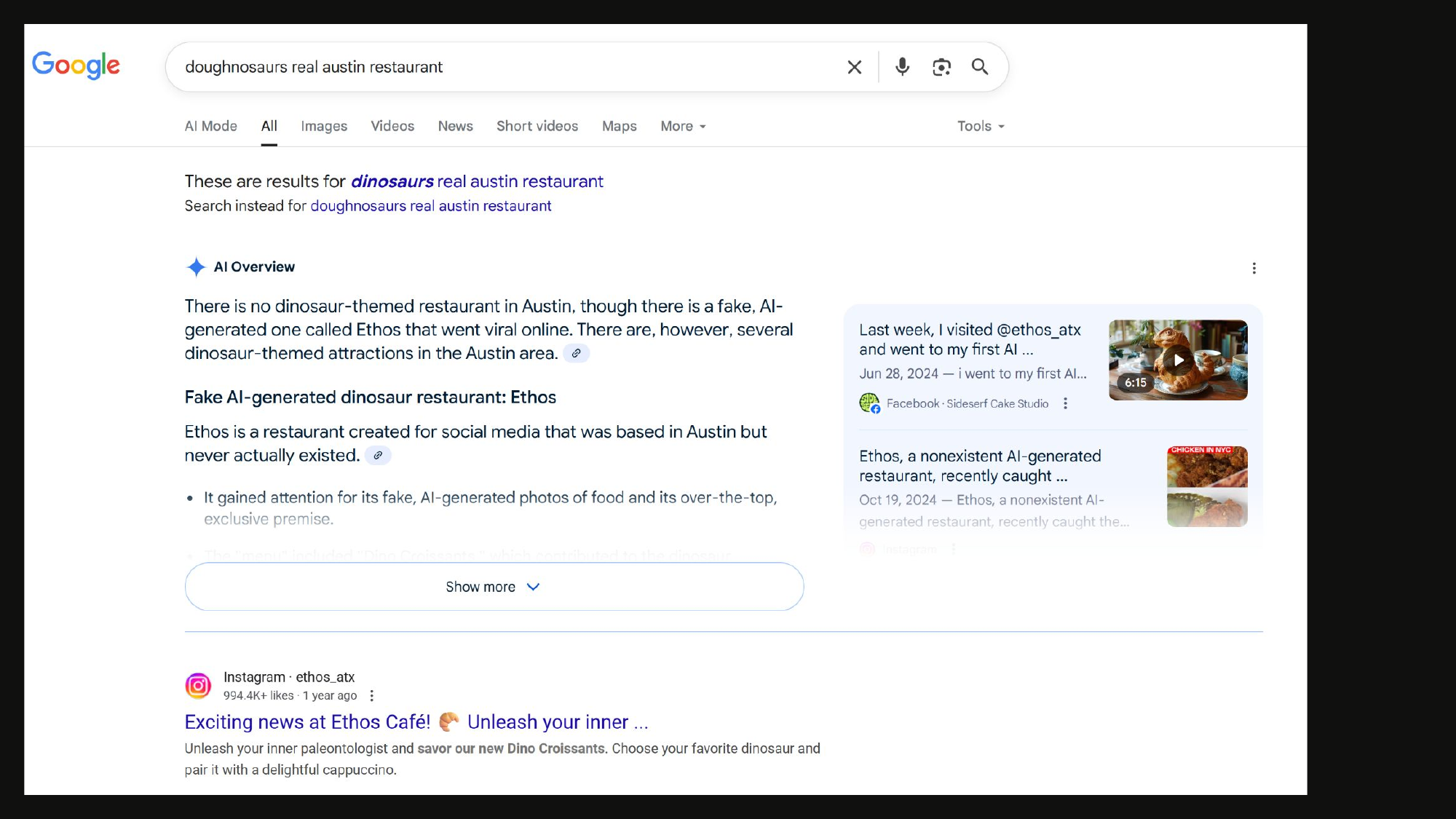The height and width of the screenshot is (819, 1456).
Task: Open three-dot menu beside Instagram ethos_atx result
Action: point(372,696)
